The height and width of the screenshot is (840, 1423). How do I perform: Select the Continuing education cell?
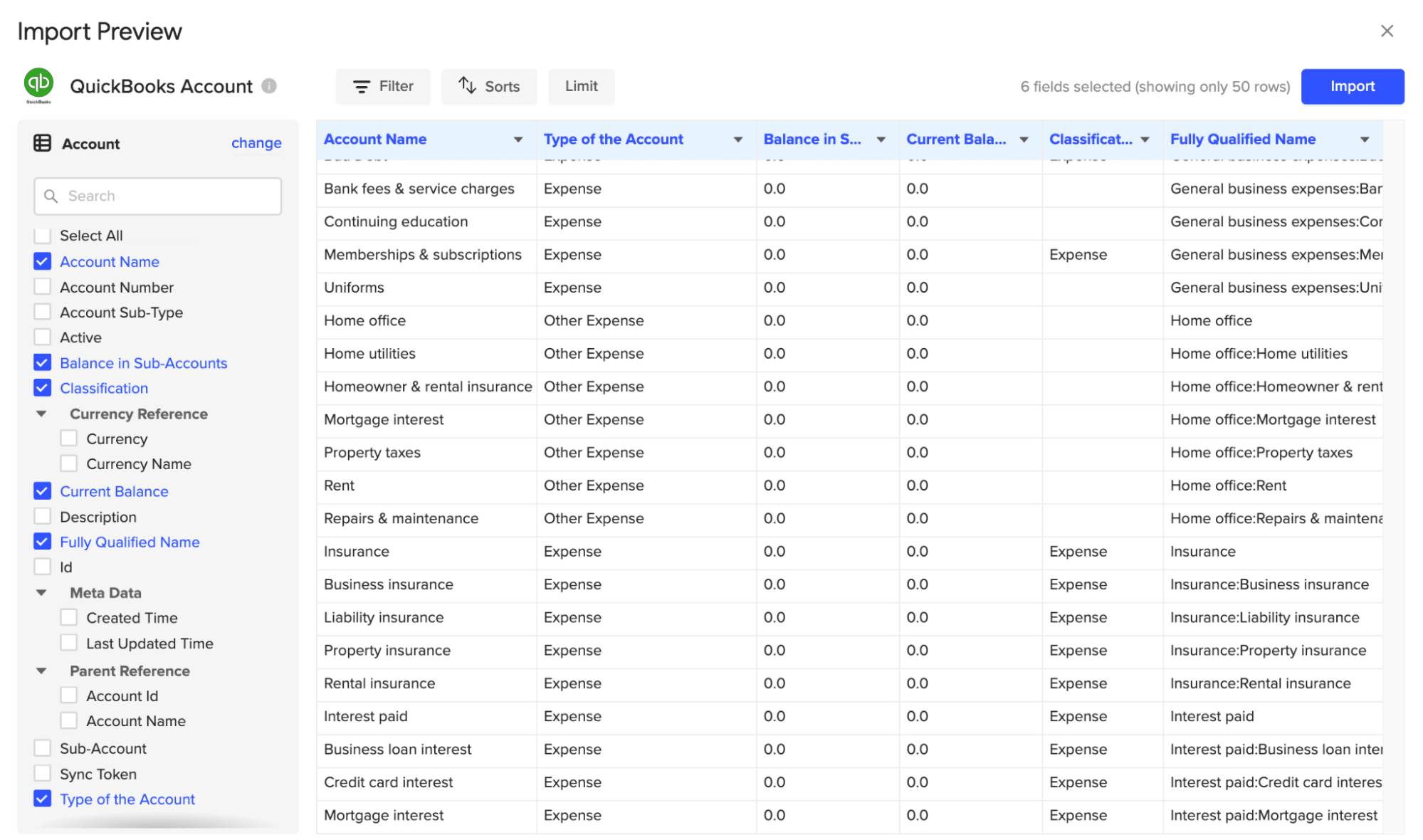[x=426, y=221]
